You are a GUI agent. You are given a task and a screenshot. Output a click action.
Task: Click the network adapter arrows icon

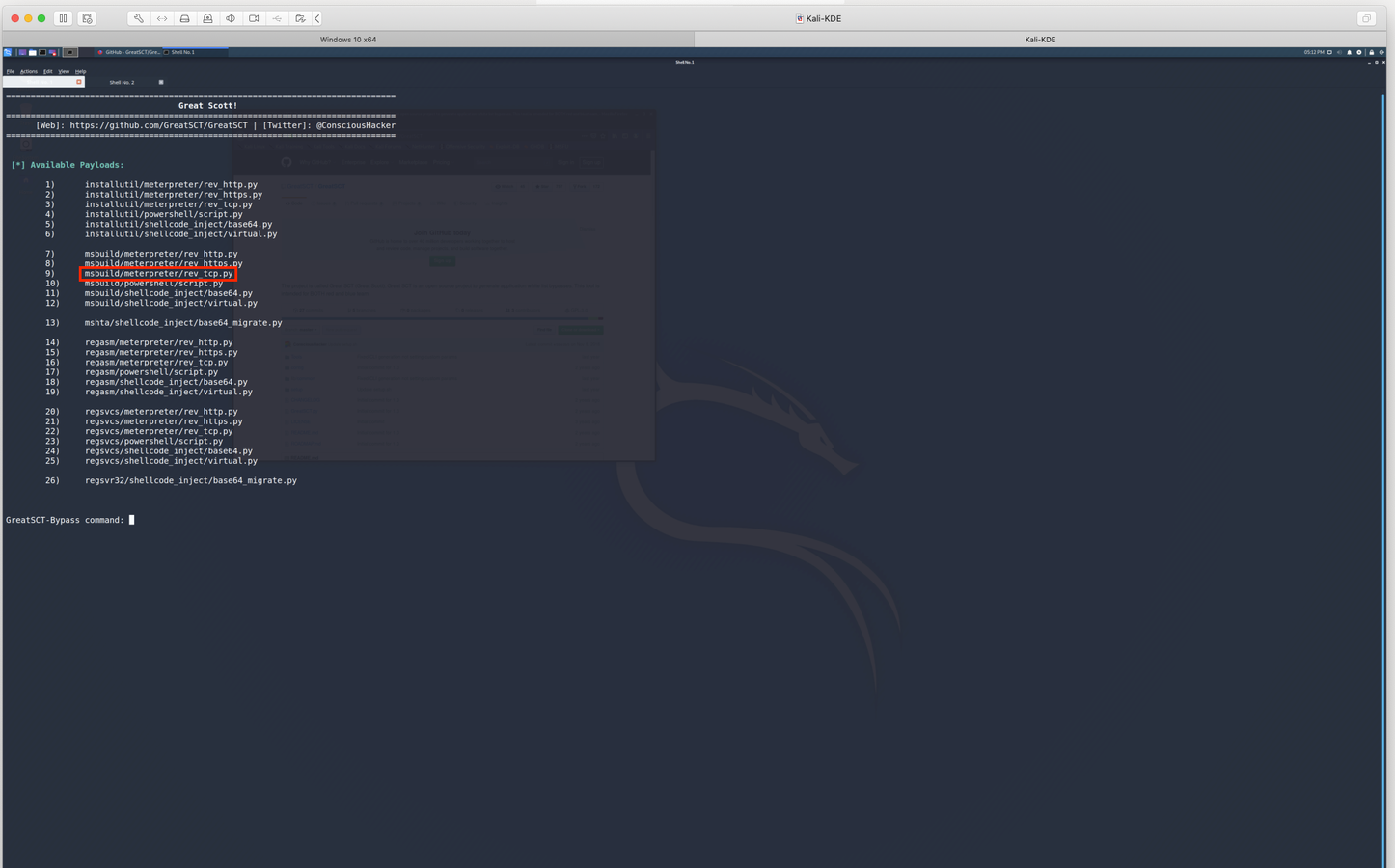162,18
